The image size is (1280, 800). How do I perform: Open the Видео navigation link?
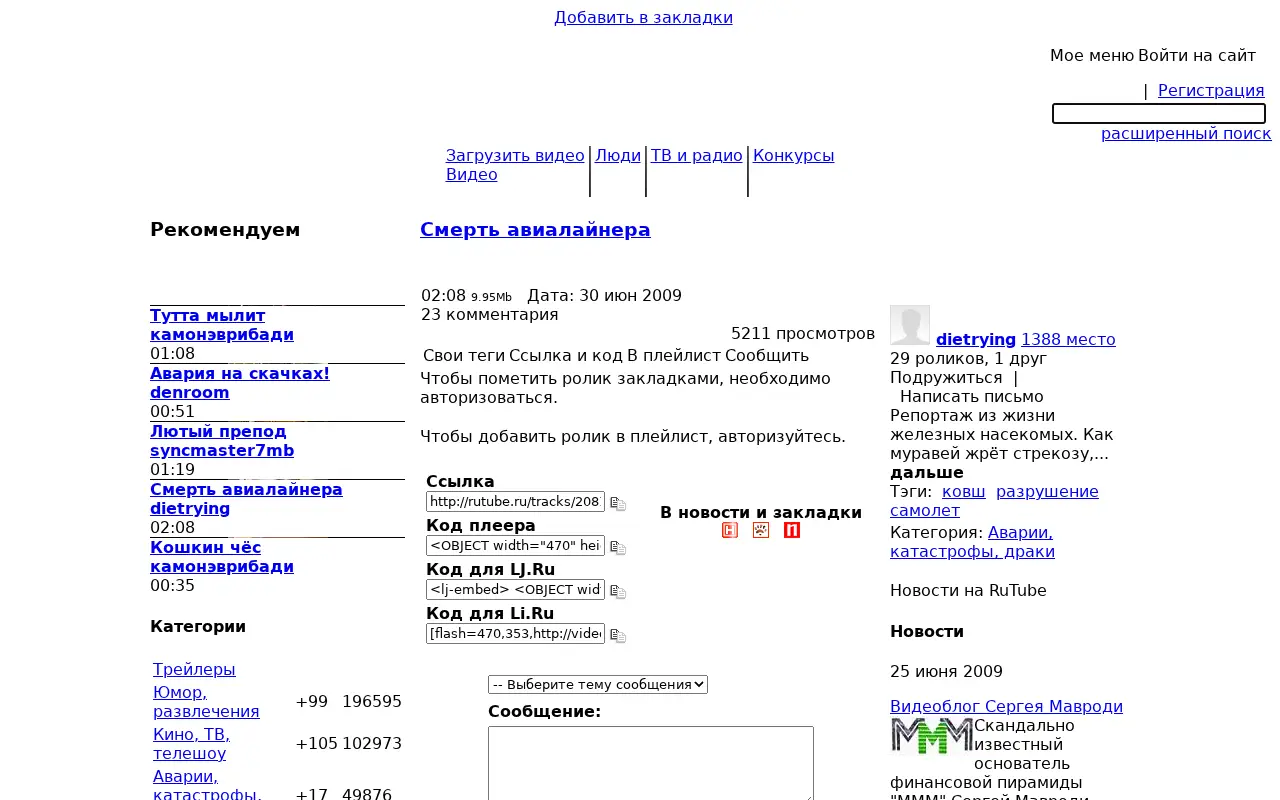(472, 175)
